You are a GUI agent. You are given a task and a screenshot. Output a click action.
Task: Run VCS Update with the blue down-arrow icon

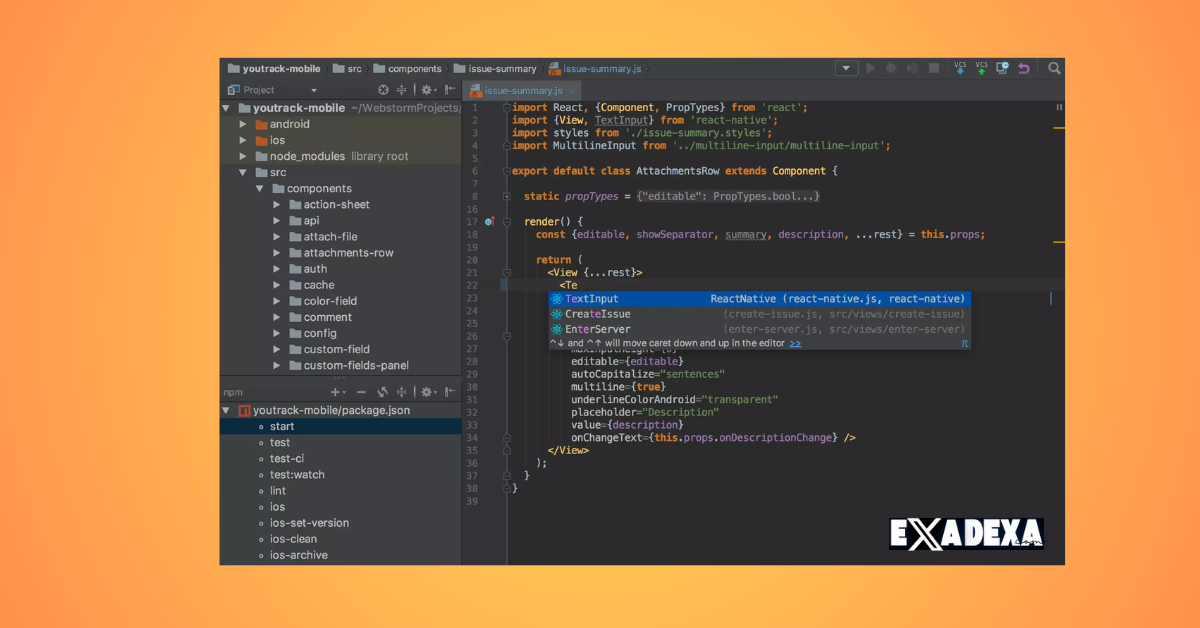tap(961, 68)
